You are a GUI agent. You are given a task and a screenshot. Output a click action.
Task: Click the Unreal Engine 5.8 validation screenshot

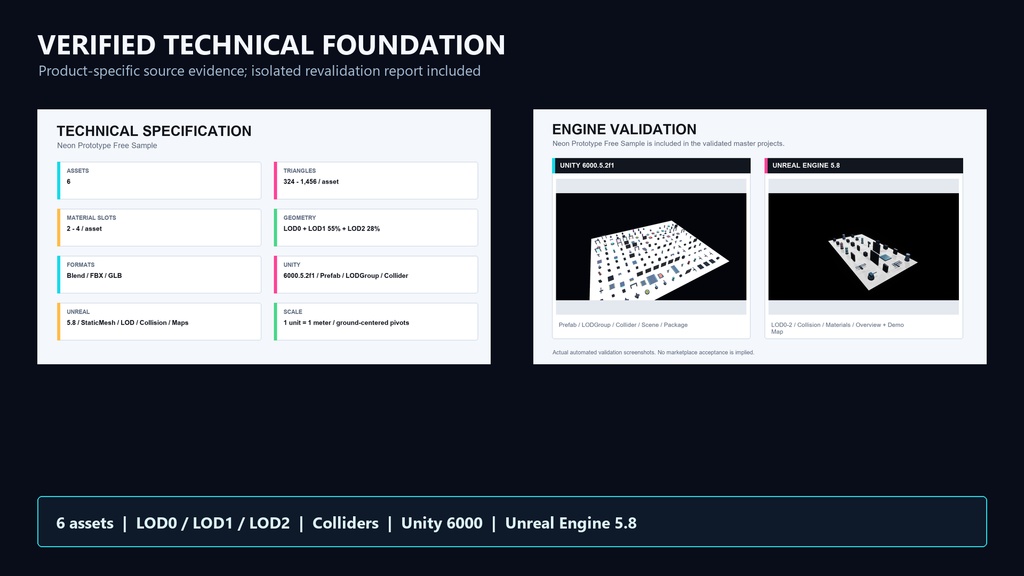(863, 246)
